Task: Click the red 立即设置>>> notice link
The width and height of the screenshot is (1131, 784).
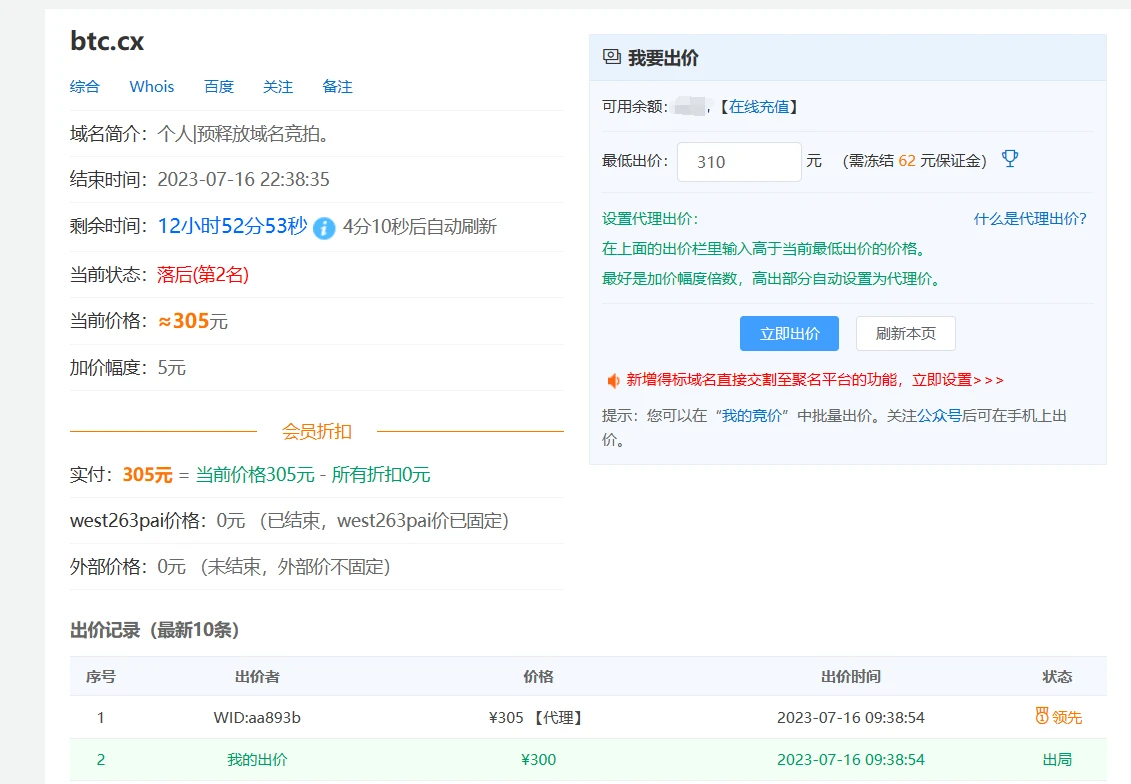Action: (957, 380)
